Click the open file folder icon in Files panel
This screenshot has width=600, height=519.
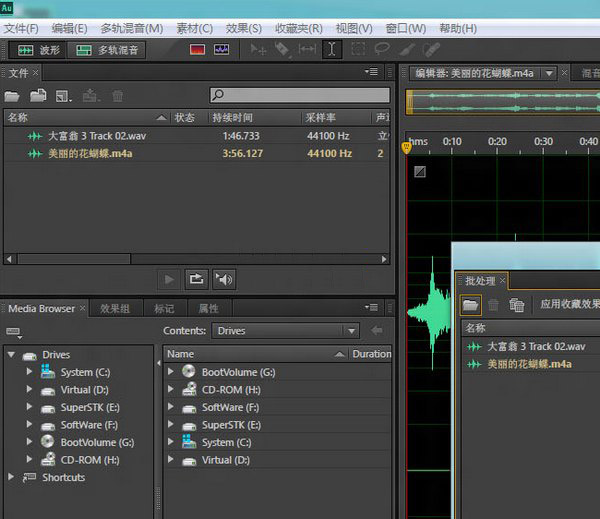(12, 96)
